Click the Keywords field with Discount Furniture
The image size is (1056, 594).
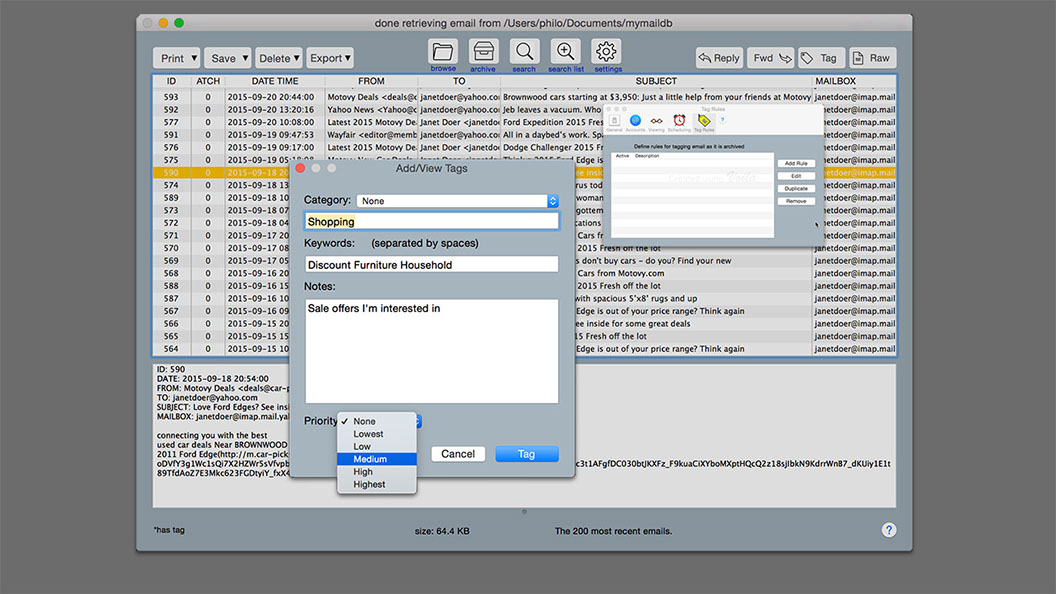(x=432, y=265)
